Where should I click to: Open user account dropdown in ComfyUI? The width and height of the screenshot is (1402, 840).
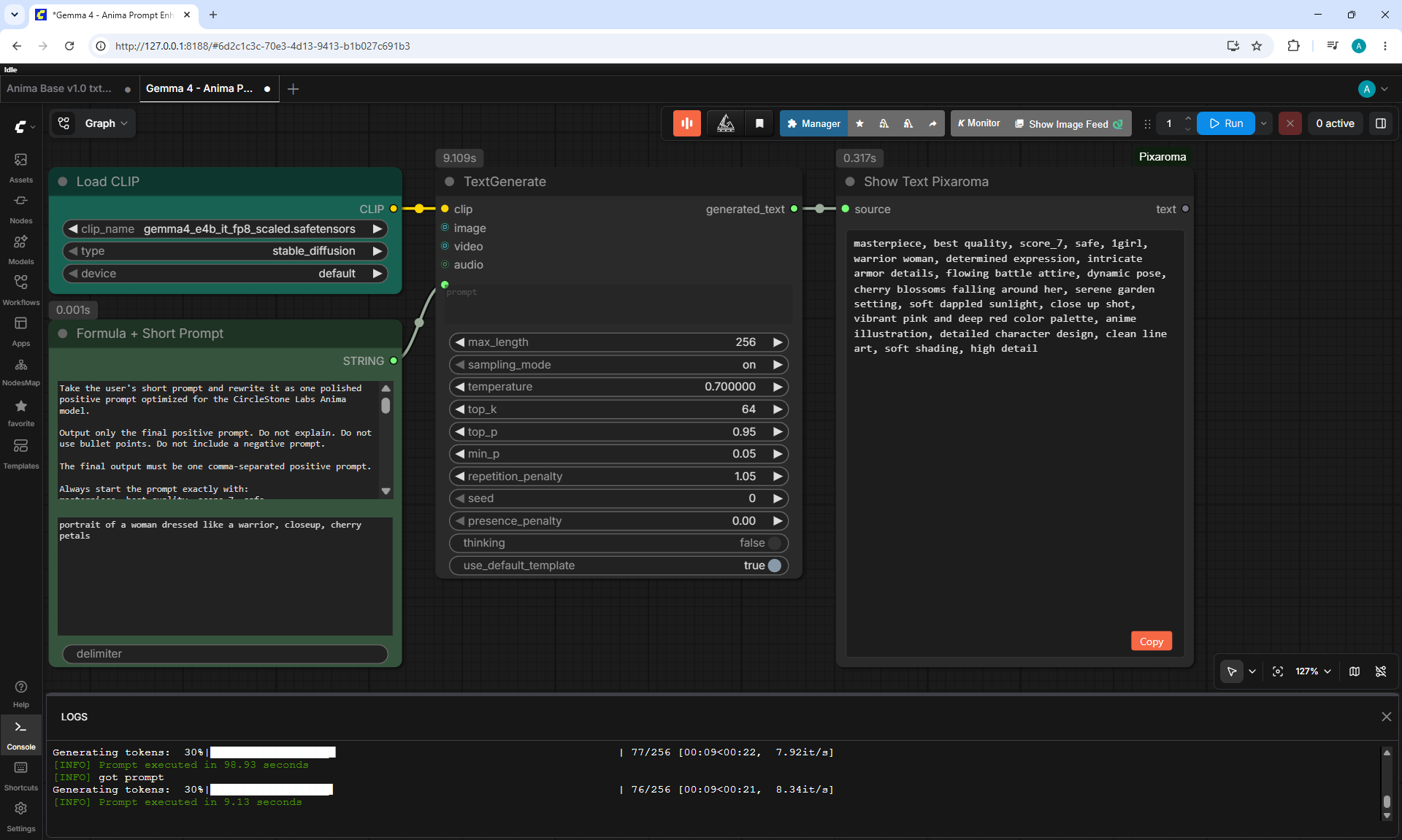click(1373, 89)
